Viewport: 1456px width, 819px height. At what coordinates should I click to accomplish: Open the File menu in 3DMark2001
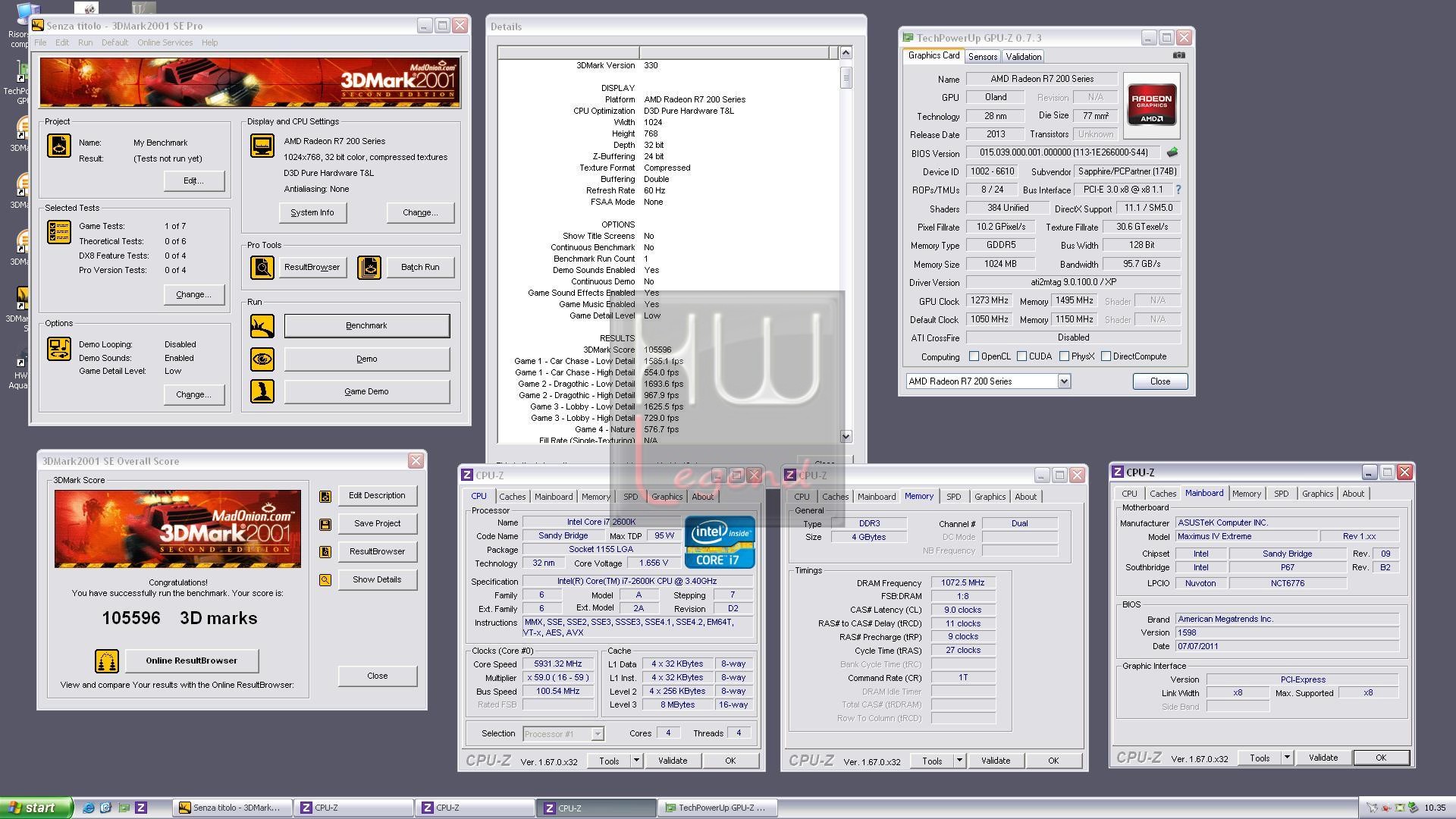click(40, 42)
